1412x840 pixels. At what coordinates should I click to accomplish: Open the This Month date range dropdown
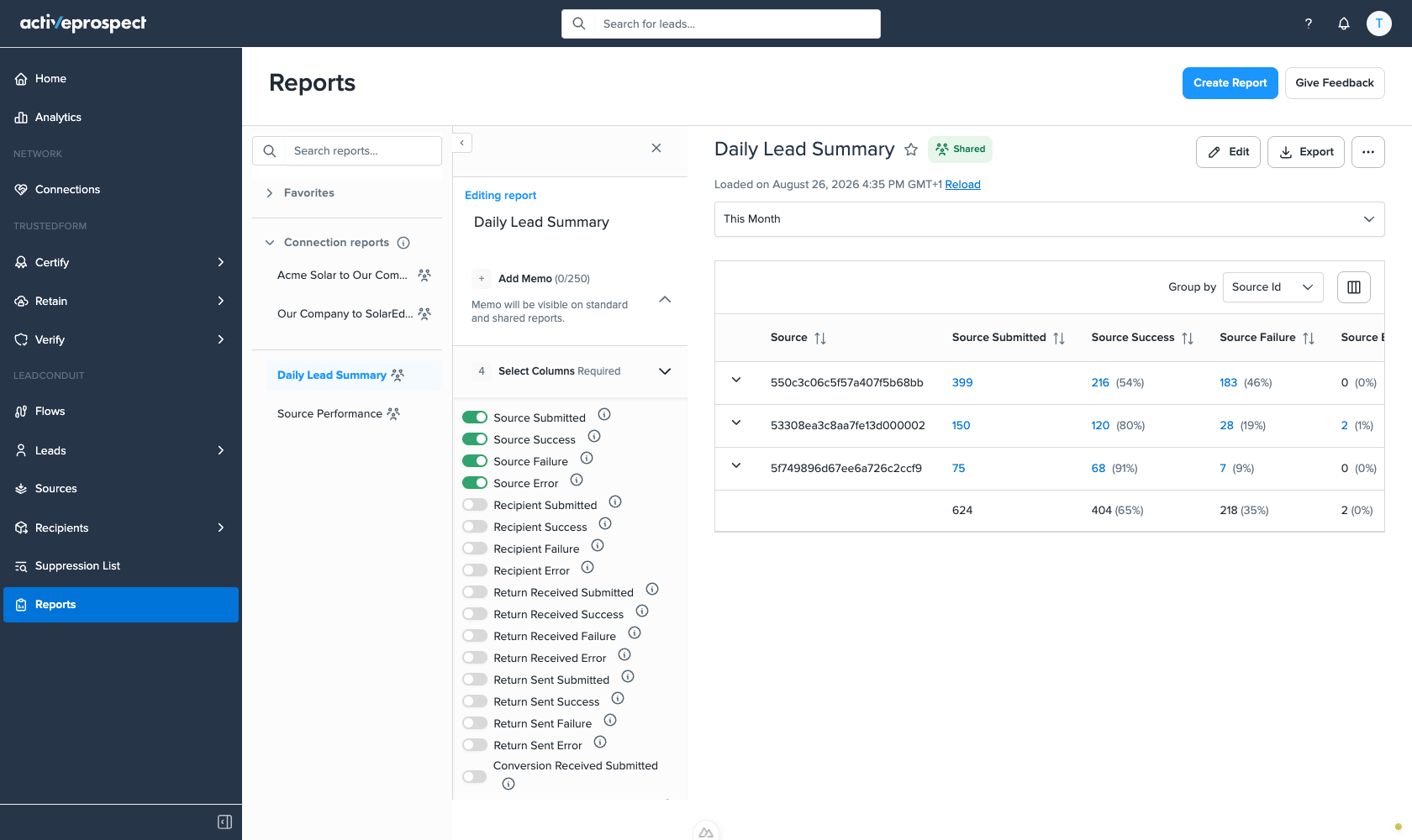point(1049,219)
